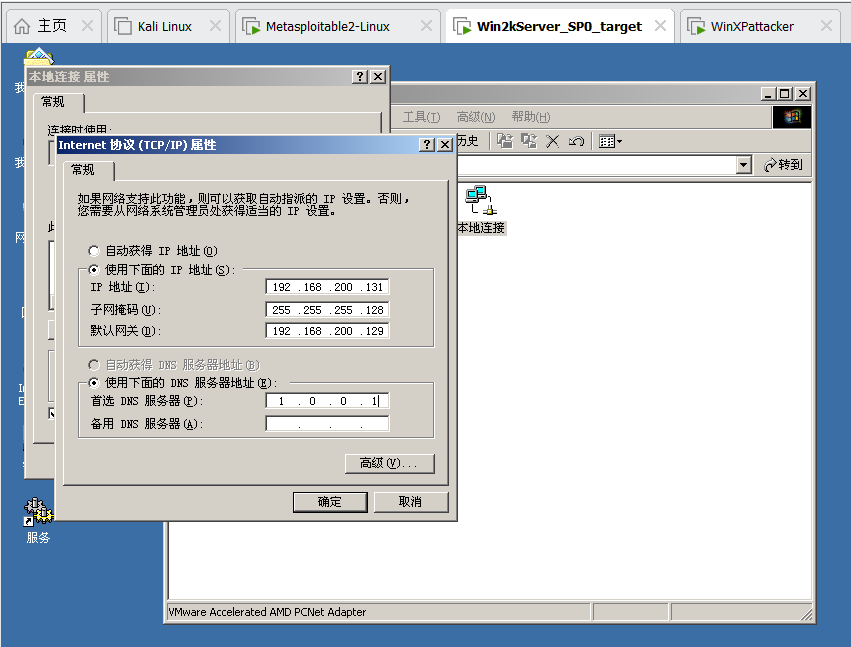Click the 确定 button
The height and width of the screenshot is (647, 851).
click(x=330, y=502)
